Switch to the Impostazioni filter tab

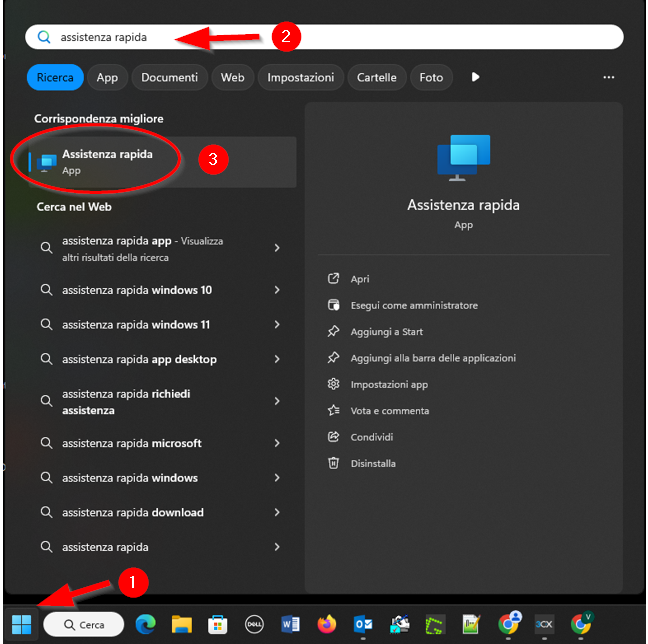pos(301,77)
